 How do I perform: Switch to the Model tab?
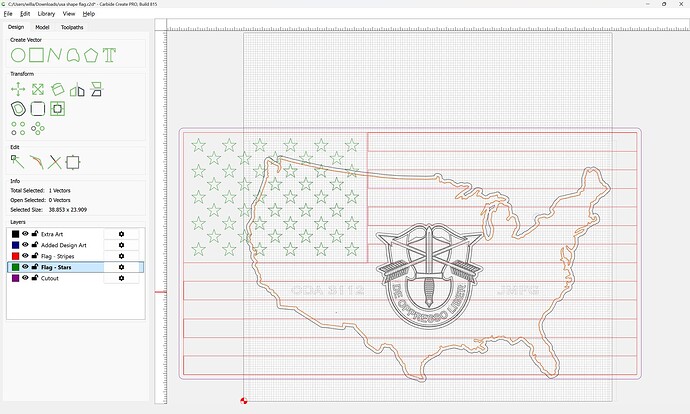[42, 27]
